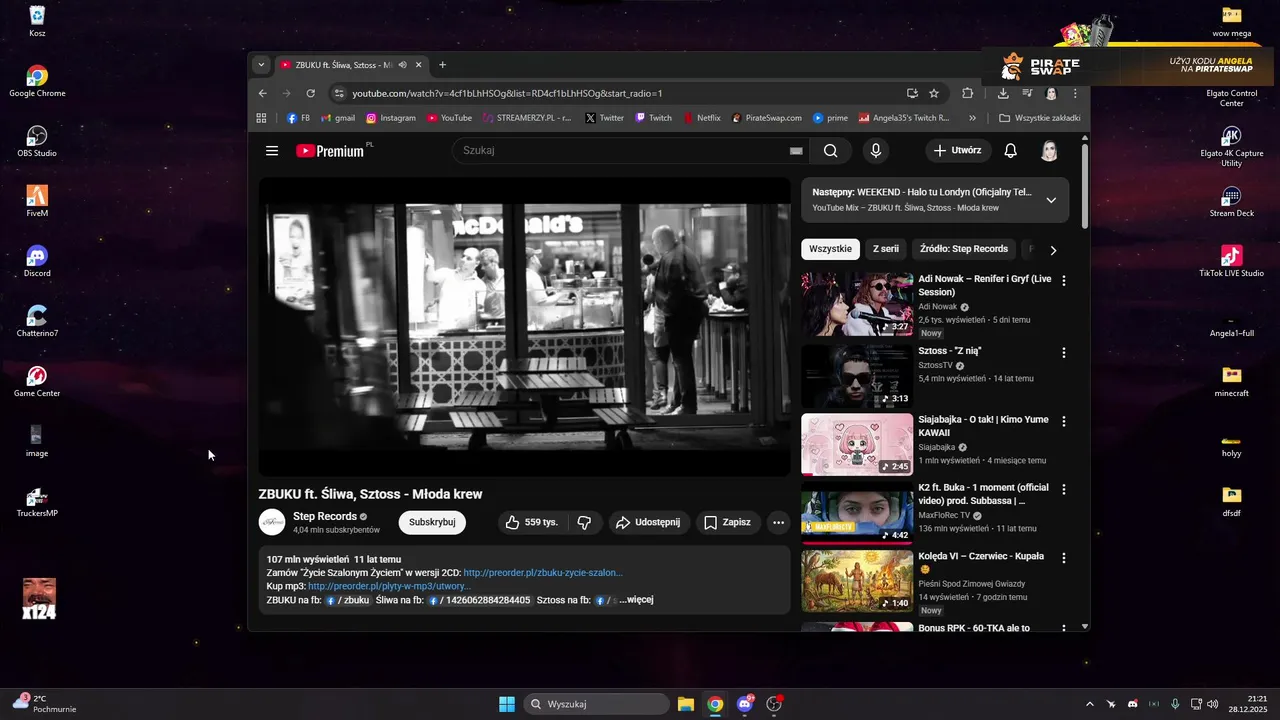
Task: Open a new Chrome tab
Action: pos(442,65)
